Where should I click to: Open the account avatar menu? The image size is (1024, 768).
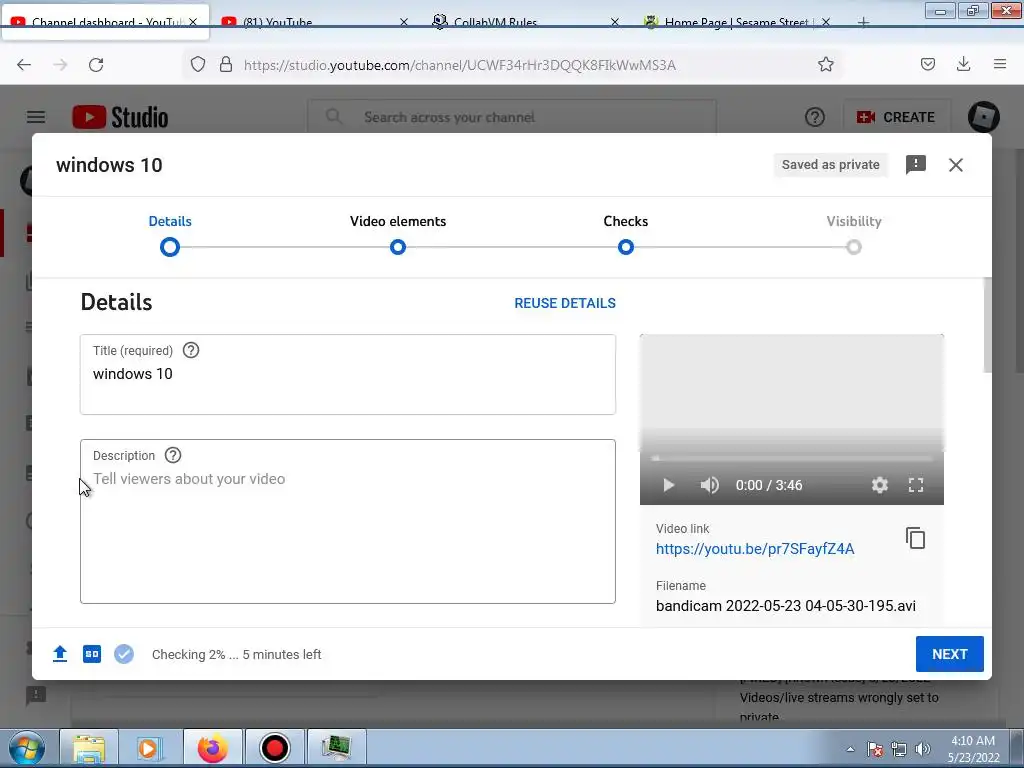(x=984, y=118)
